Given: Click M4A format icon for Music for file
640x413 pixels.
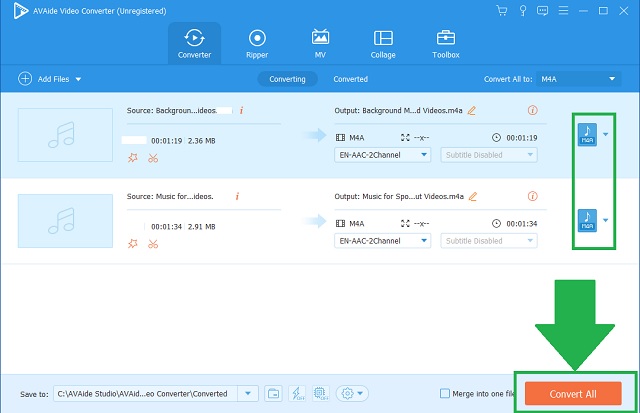Looking at the screenshot, I should (x=587, y=221).
